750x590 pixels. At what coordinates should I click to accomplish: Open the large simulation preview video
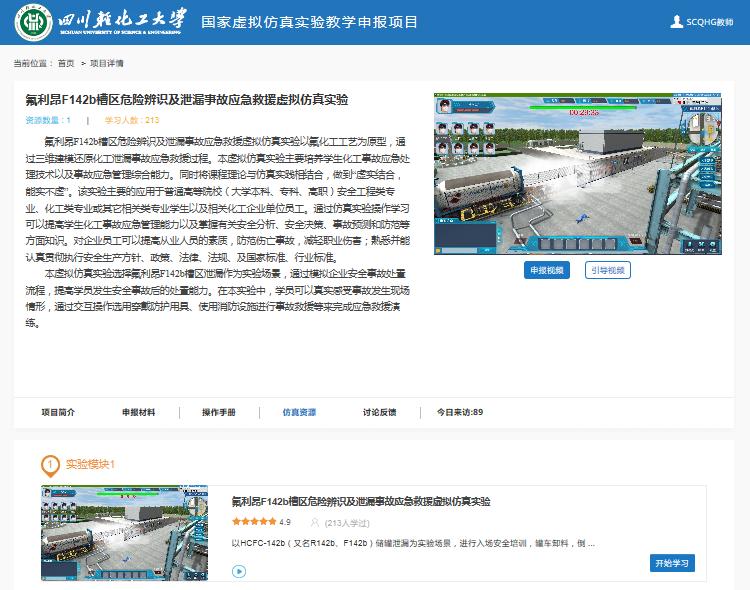(582, 173)
